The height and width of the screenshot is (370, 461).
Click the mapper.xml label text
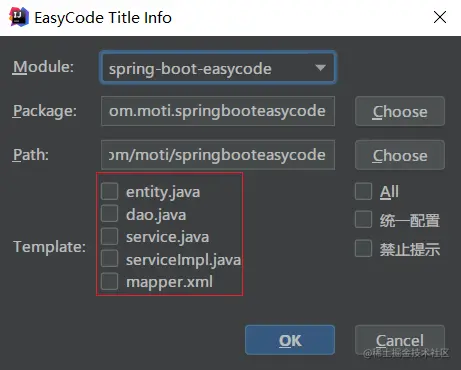pos(169,282)
